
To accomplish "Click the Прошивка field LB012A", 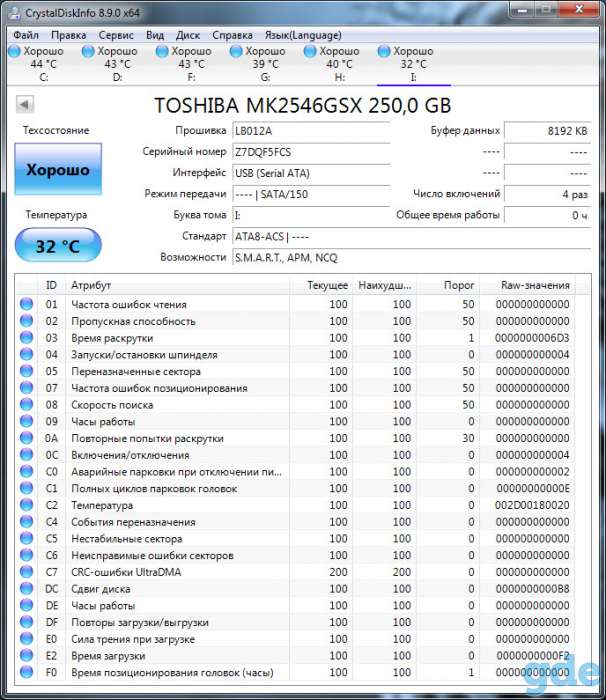I will 311,131.
